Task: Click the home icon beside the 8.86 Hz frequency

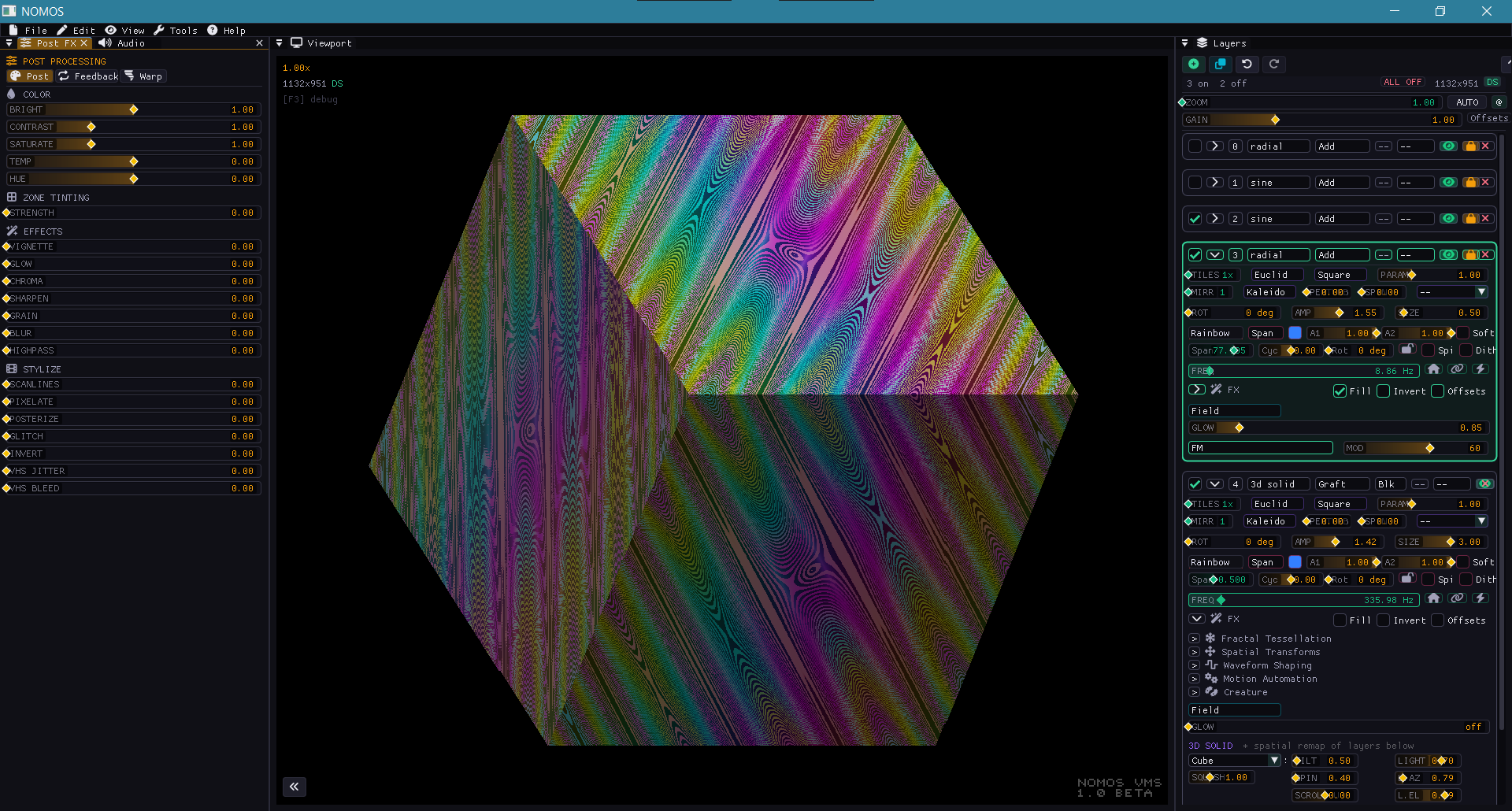Action: (x=1433, y=368)
